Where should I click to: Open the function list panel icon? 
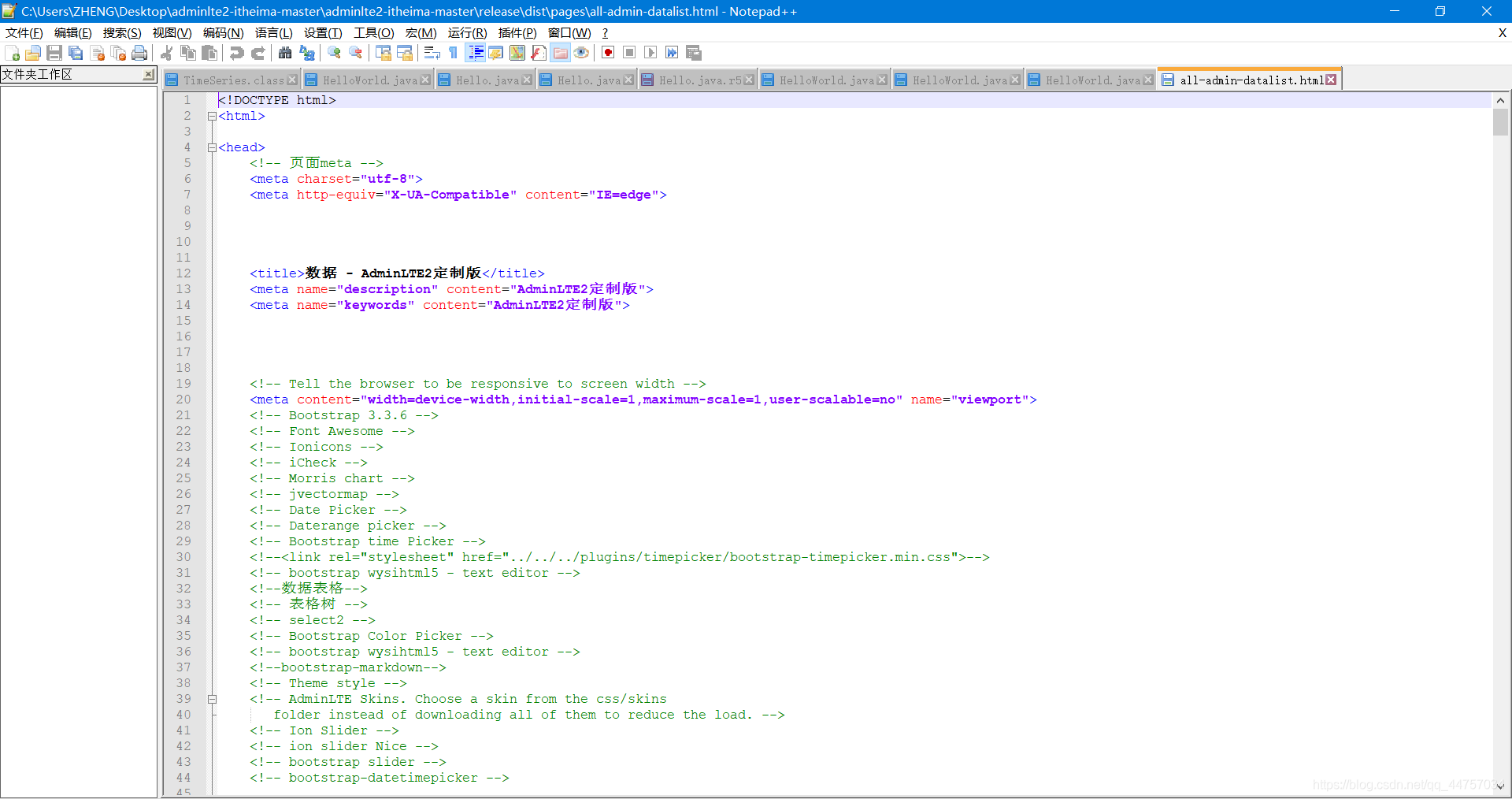[x=538, y=53]
